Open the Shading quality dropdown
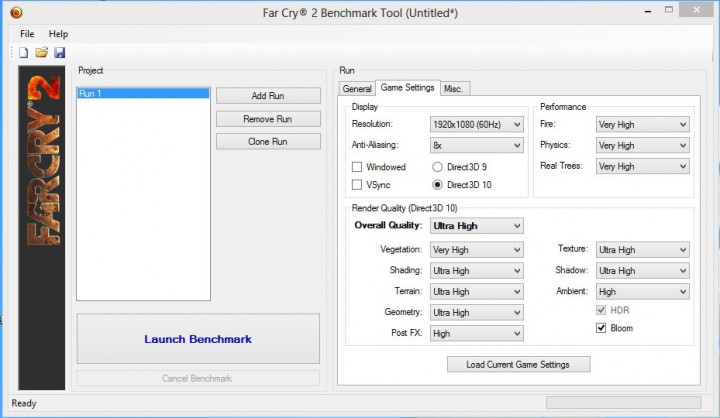Screen dimensions: 720x418 click(x=477, y=271)
